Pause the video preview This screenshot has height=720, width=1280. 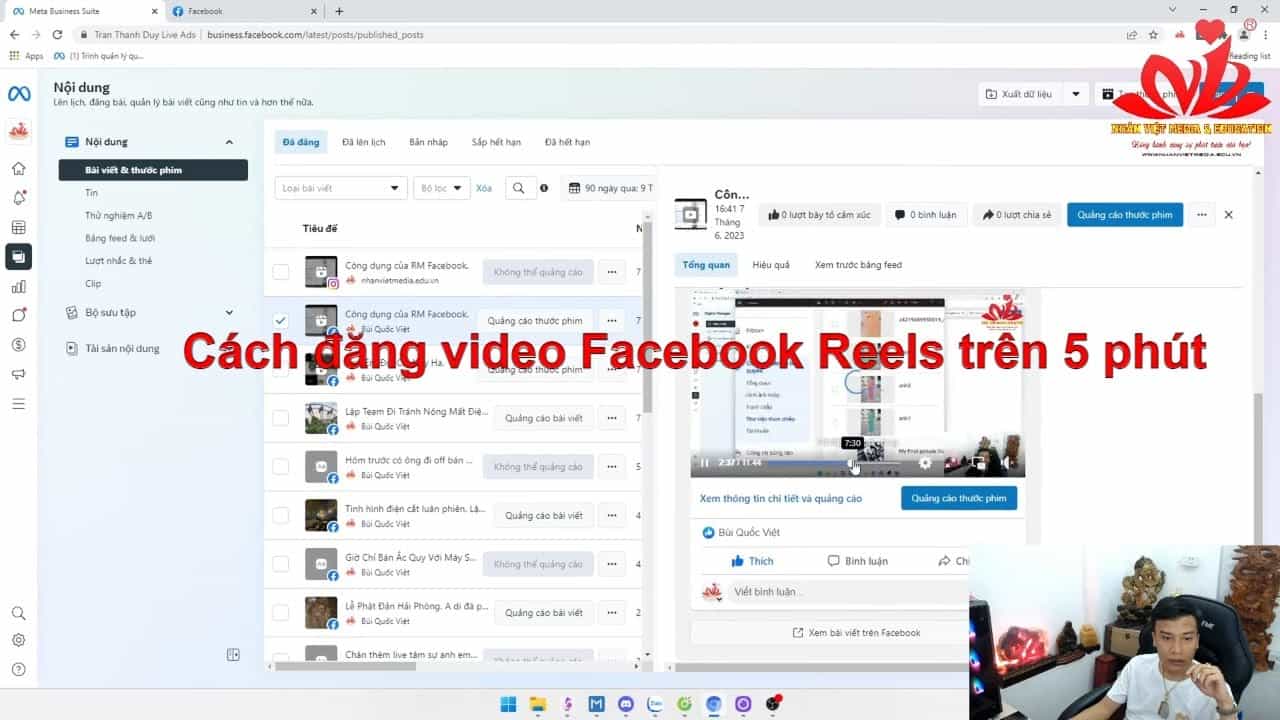point(705,463)
